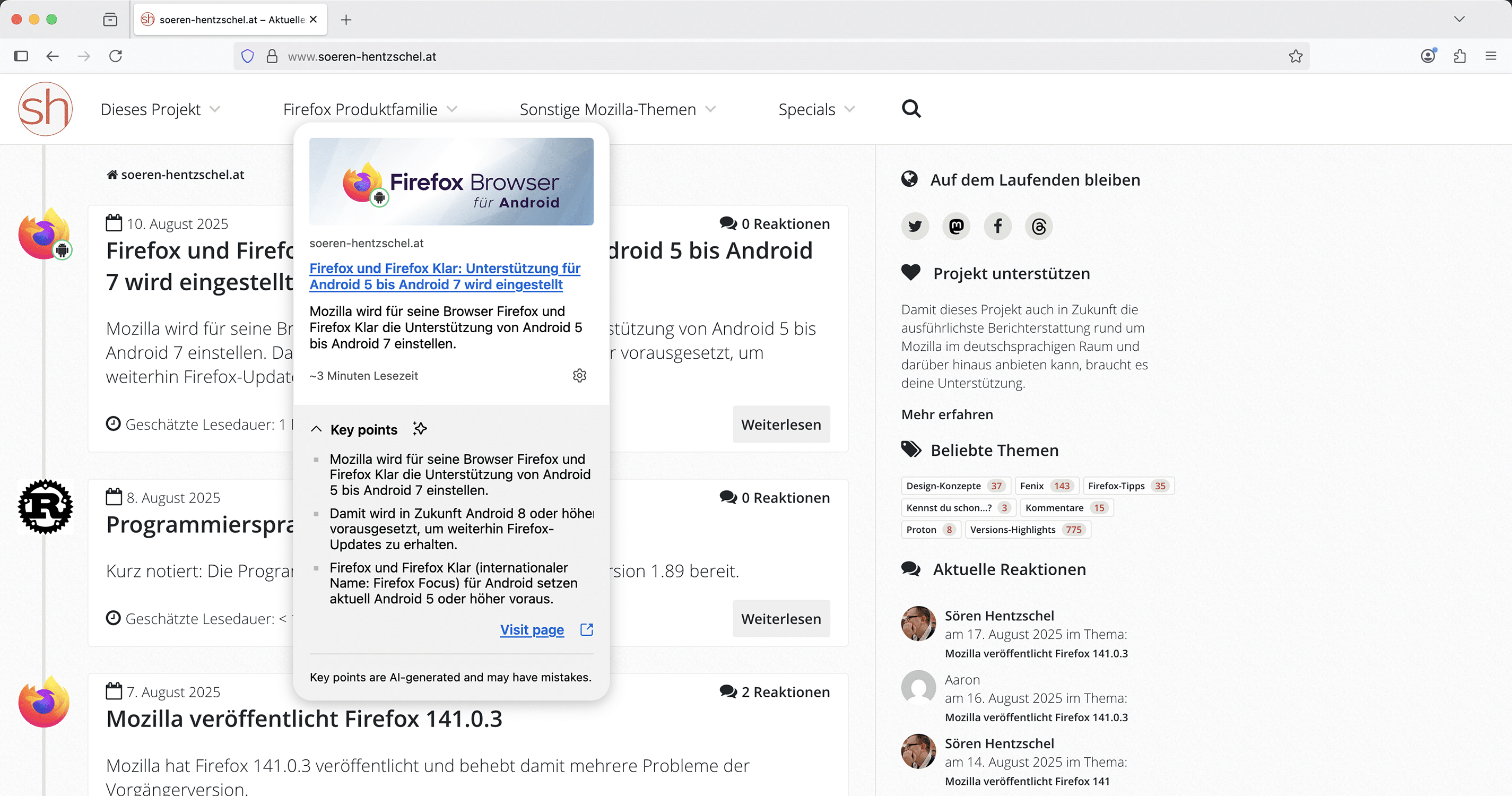Viewport: 1512px width, 796px height.
Task: Expand the Firefox Produktfamilie menu
Action: coord(370,109)
